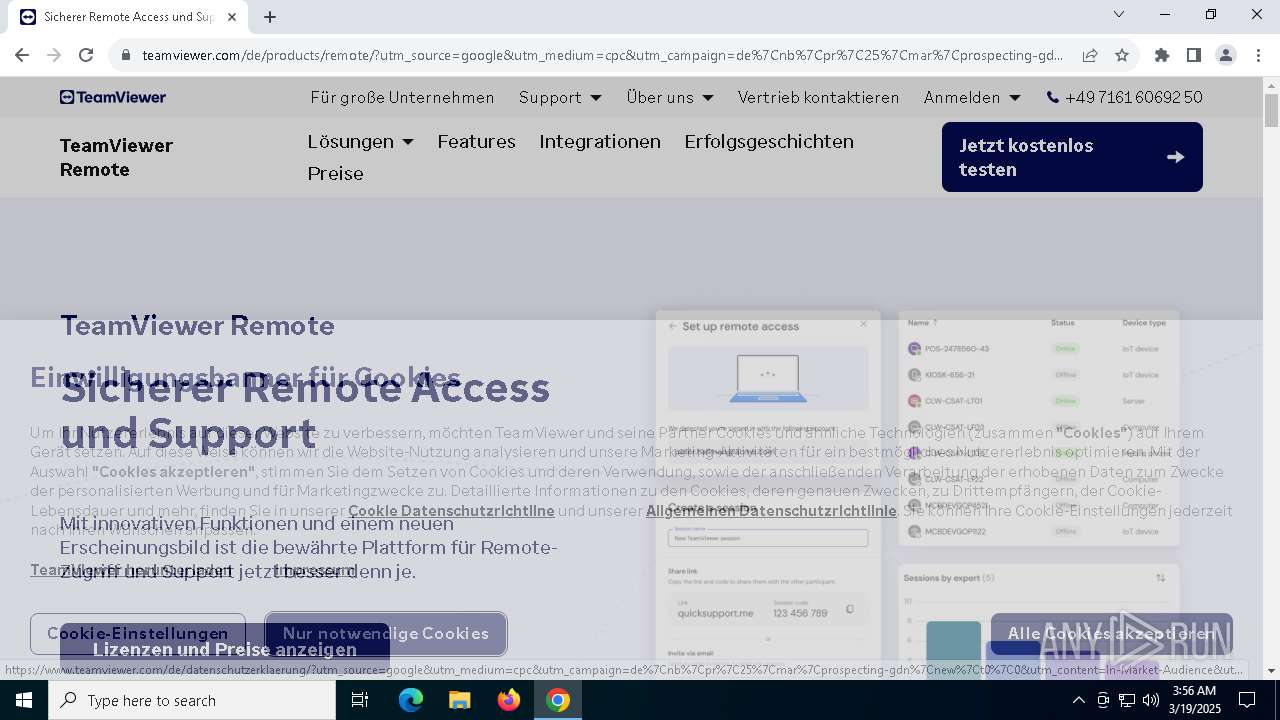Go to the Features page
Viewport: 1280px width, 720px height.
tap(476, 141)
